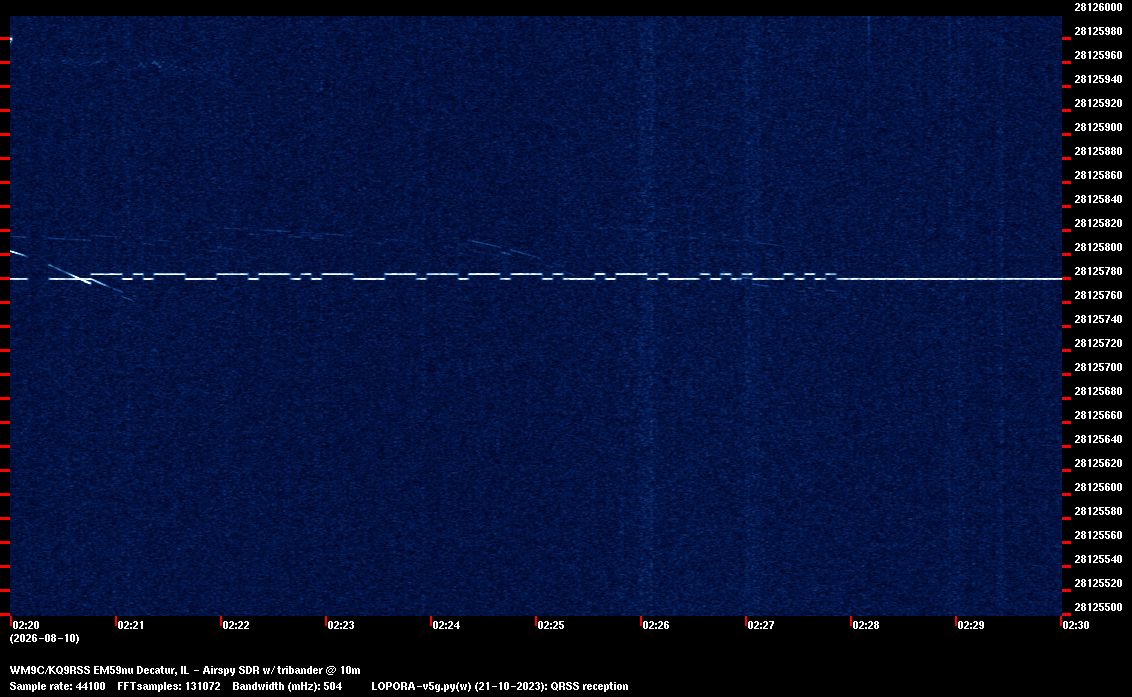Click the 28125980 frequency label
Viewport: 1132px width, 697px height.
[x=1098, y=31]
